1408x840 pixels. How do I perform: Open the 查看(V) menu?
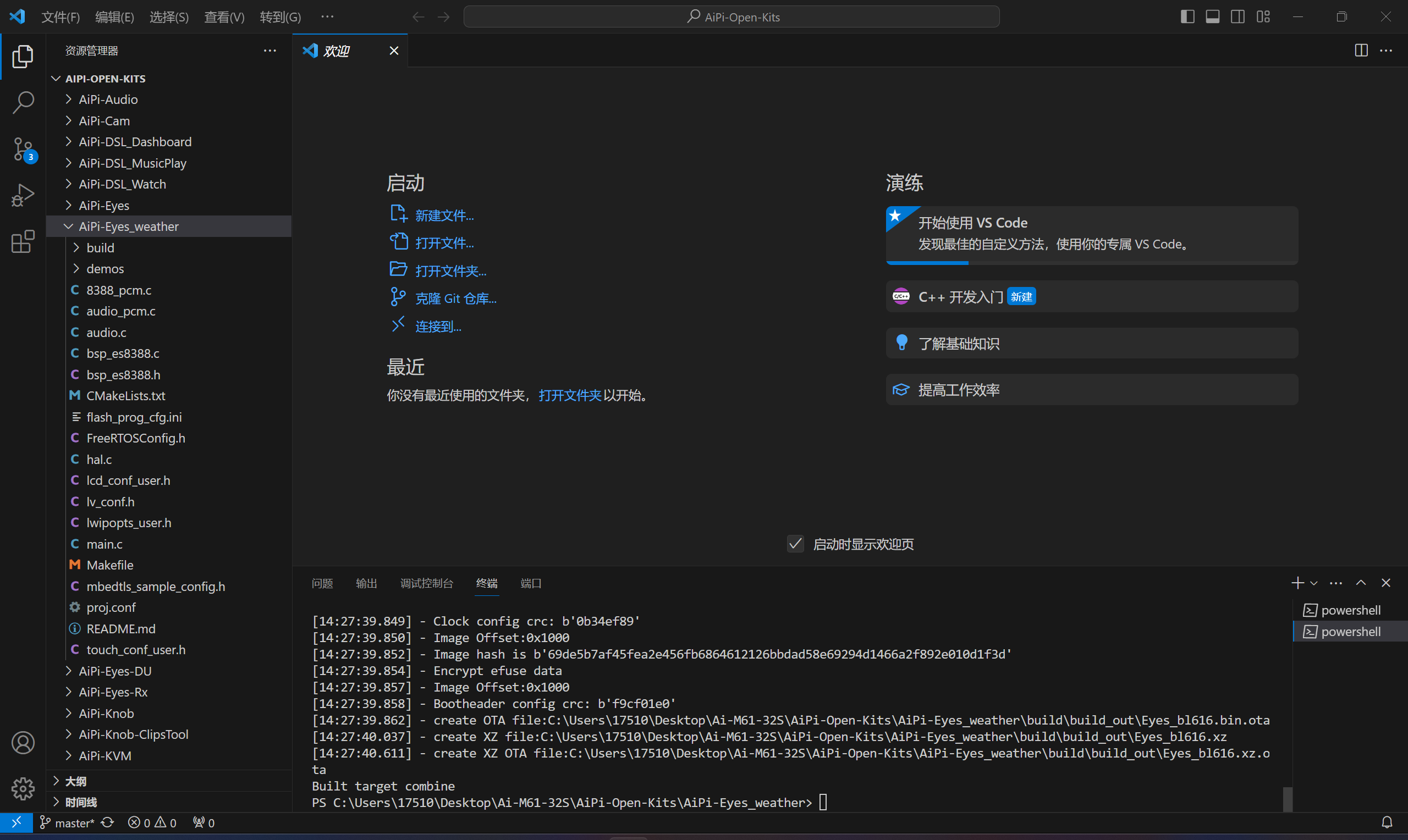[224, 17]
